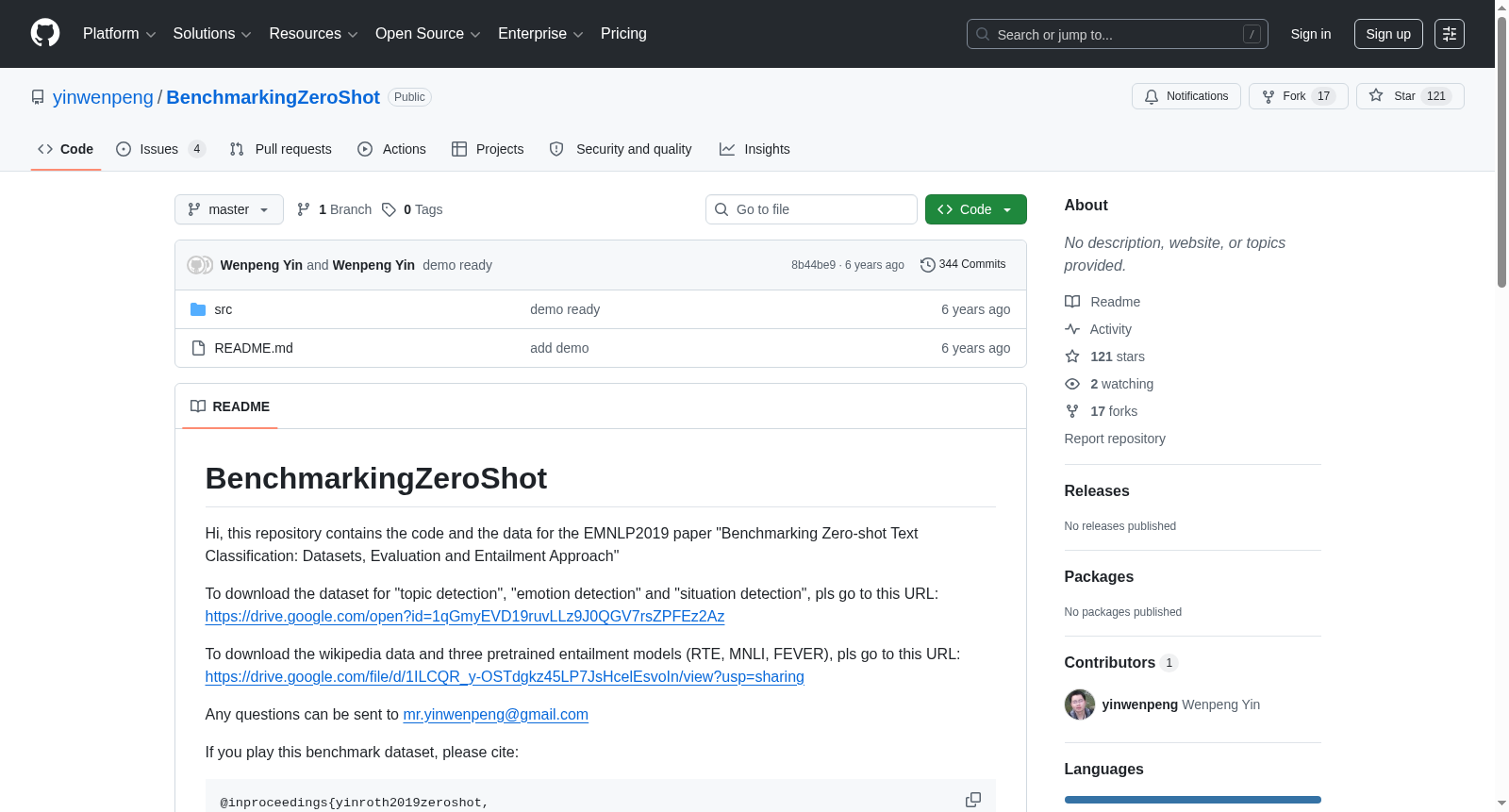Click the repository icon beside yinwenpeng

pos(38,97)
